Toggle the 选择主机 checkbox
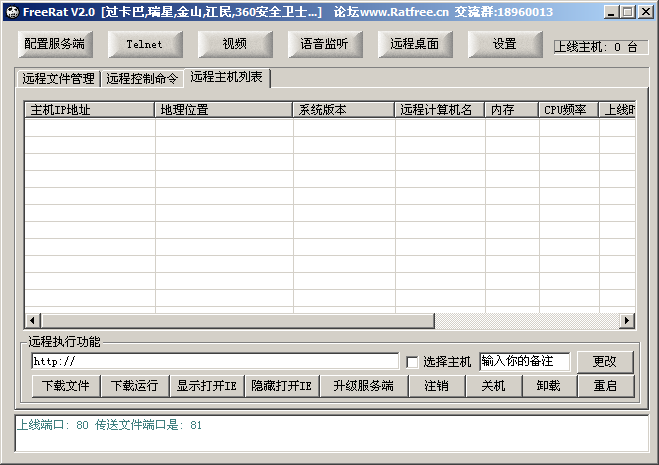 point(412,361)
